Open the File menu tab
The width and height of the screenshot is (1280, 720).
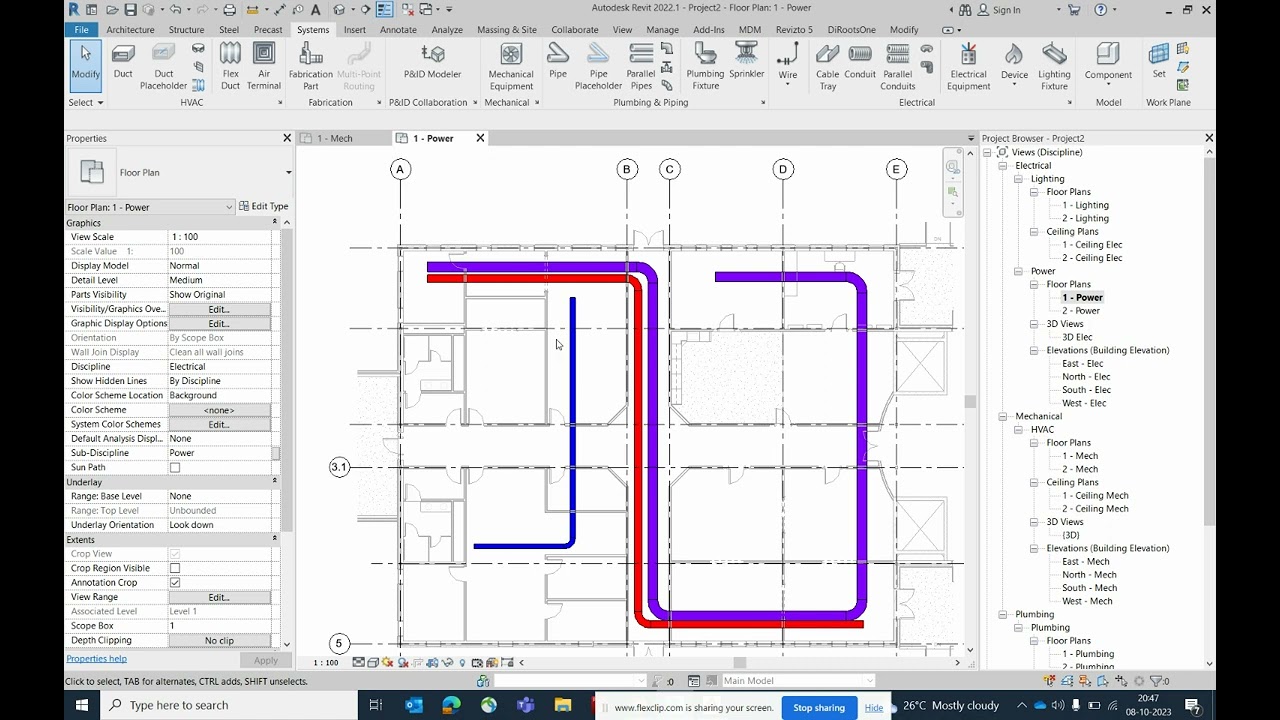click(81, 30)
